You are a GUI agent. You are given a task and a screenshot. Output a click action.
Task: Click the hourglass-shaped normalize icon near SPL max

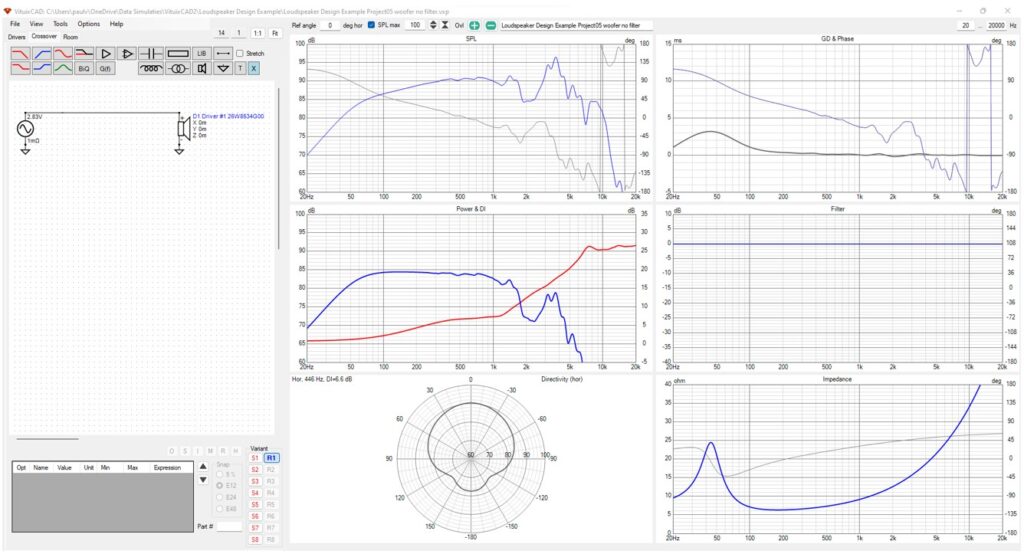[x=445, y=25]
